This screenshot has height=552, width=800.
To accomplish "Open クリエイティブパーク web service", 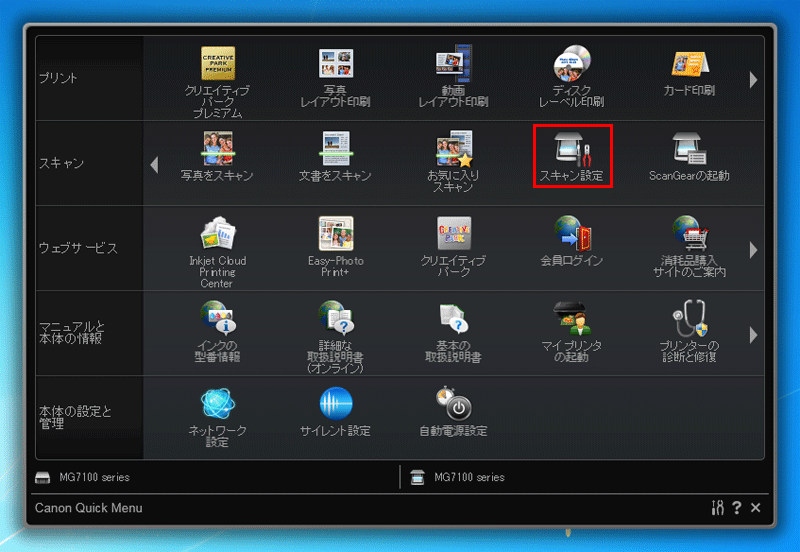I will (453, 246).
